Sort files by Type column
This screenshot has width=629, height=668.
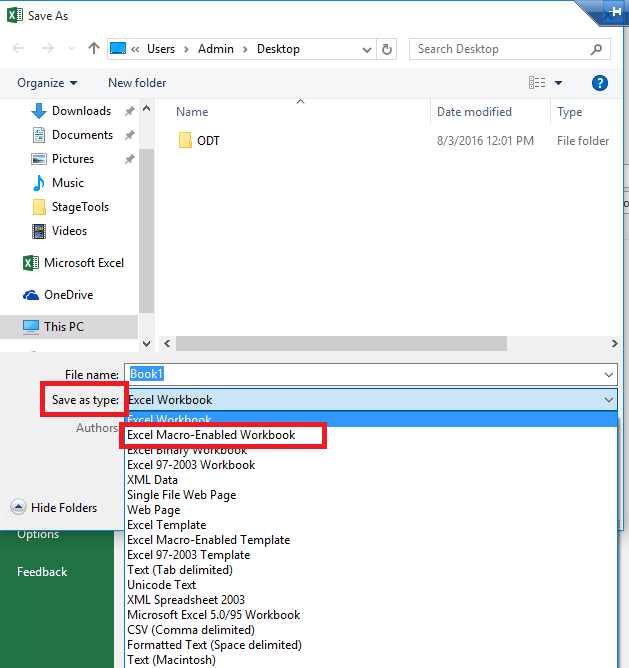click(x=569, y=112)
